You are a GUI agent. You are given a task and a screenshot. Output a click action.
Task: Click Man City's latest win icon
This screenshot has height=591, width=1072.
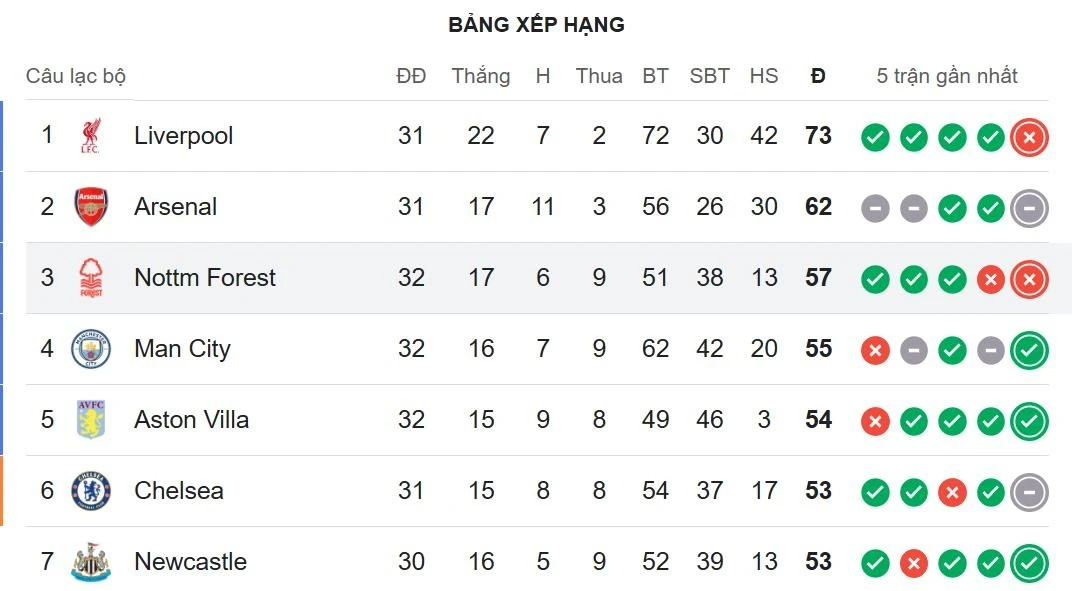[1029, 350]
